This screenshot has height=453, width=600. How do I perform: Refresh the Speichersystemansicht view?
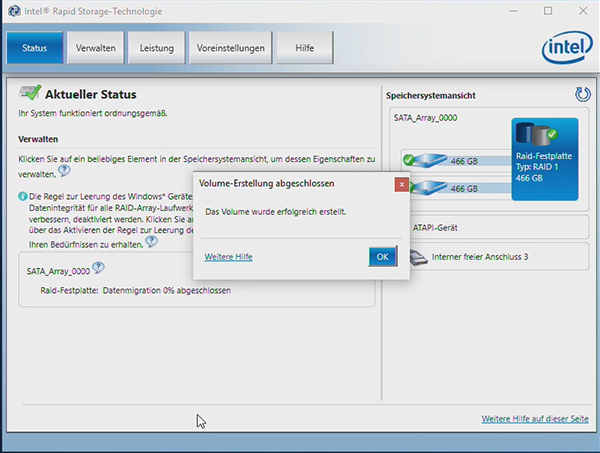583,95
